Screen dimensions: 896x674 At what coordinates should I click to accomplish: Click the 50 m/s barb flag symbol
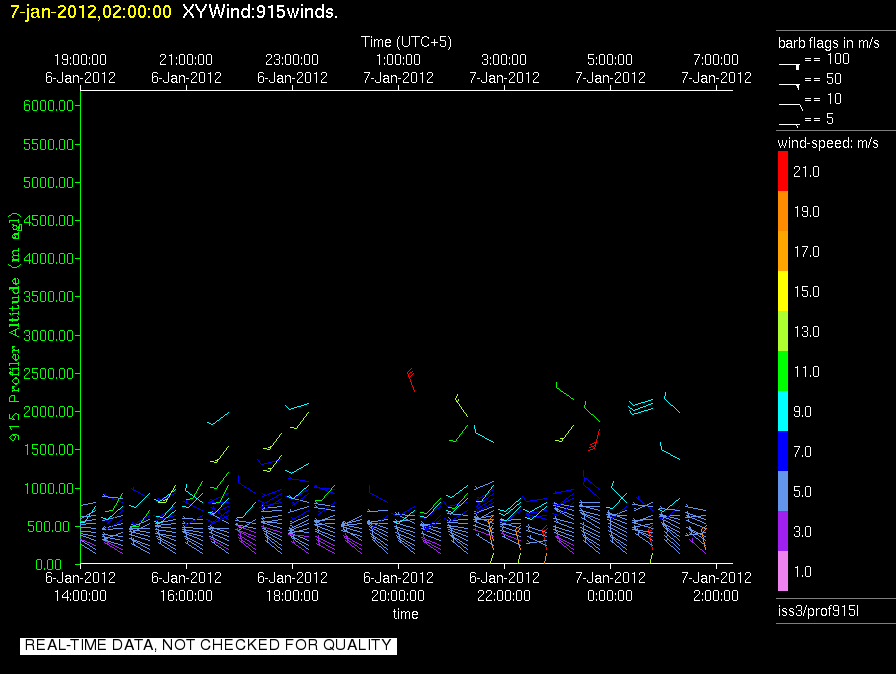pos(790,86)
